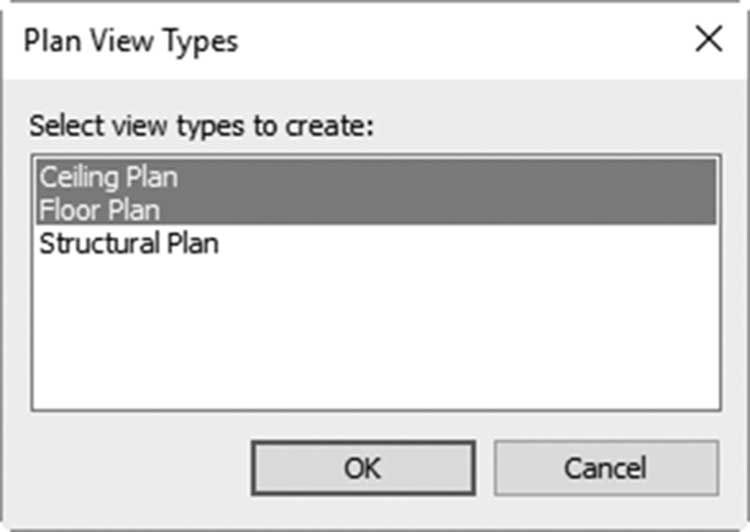Pick the second list item, Floor Plan

click(376, 209)
